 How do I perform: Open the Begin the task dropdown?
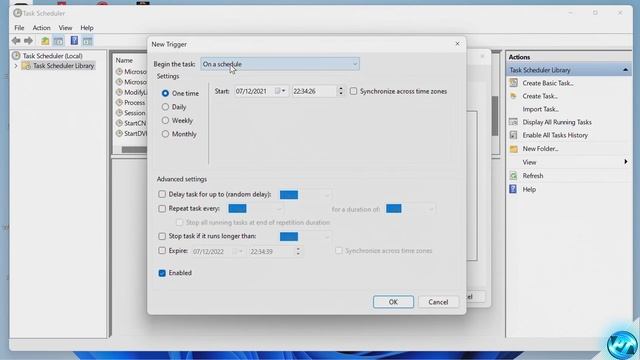click(x=280, y=64)
